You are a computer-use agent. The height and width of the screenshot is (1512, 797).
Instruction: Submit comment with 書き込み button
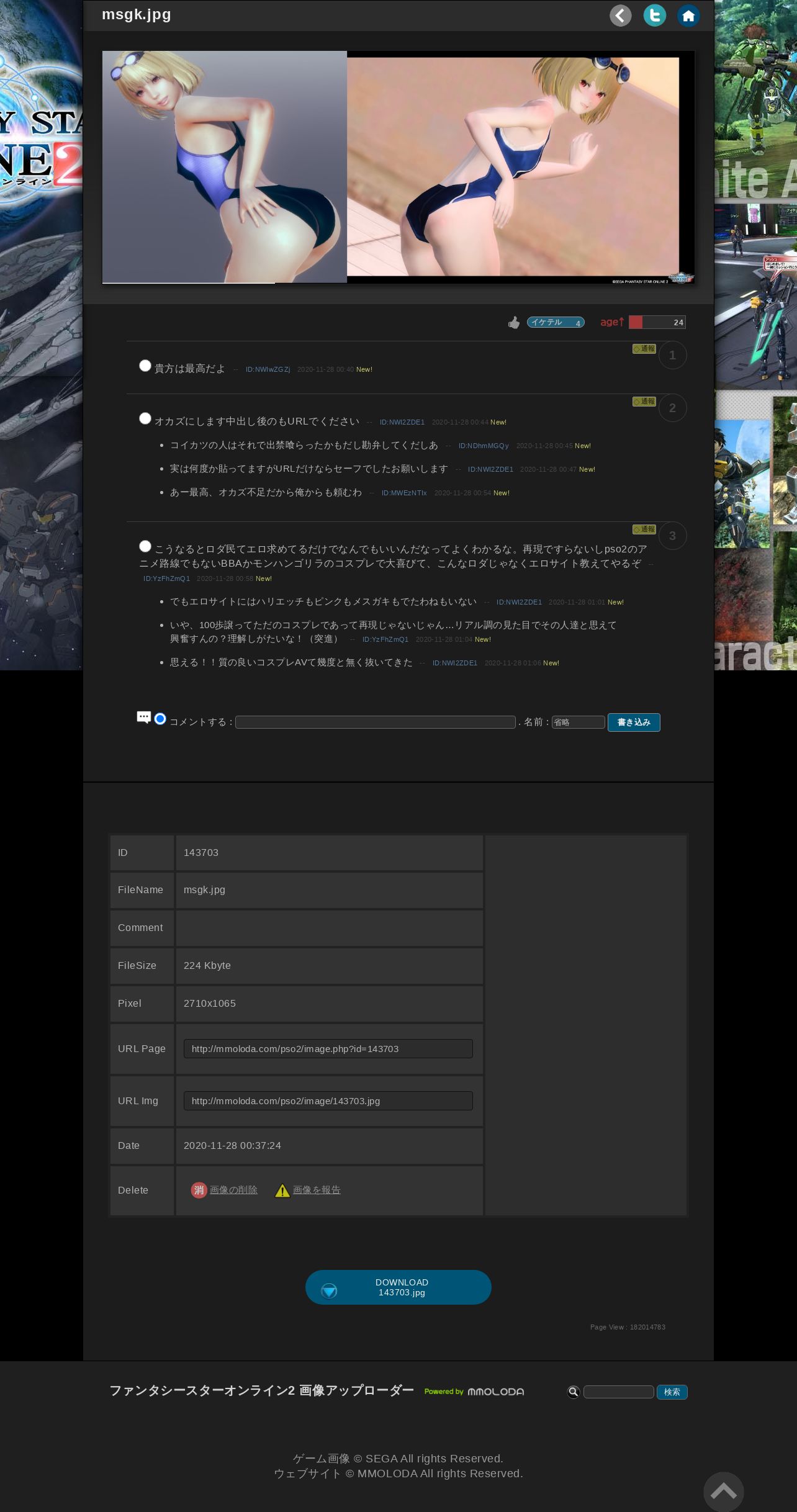click(634, 722)
